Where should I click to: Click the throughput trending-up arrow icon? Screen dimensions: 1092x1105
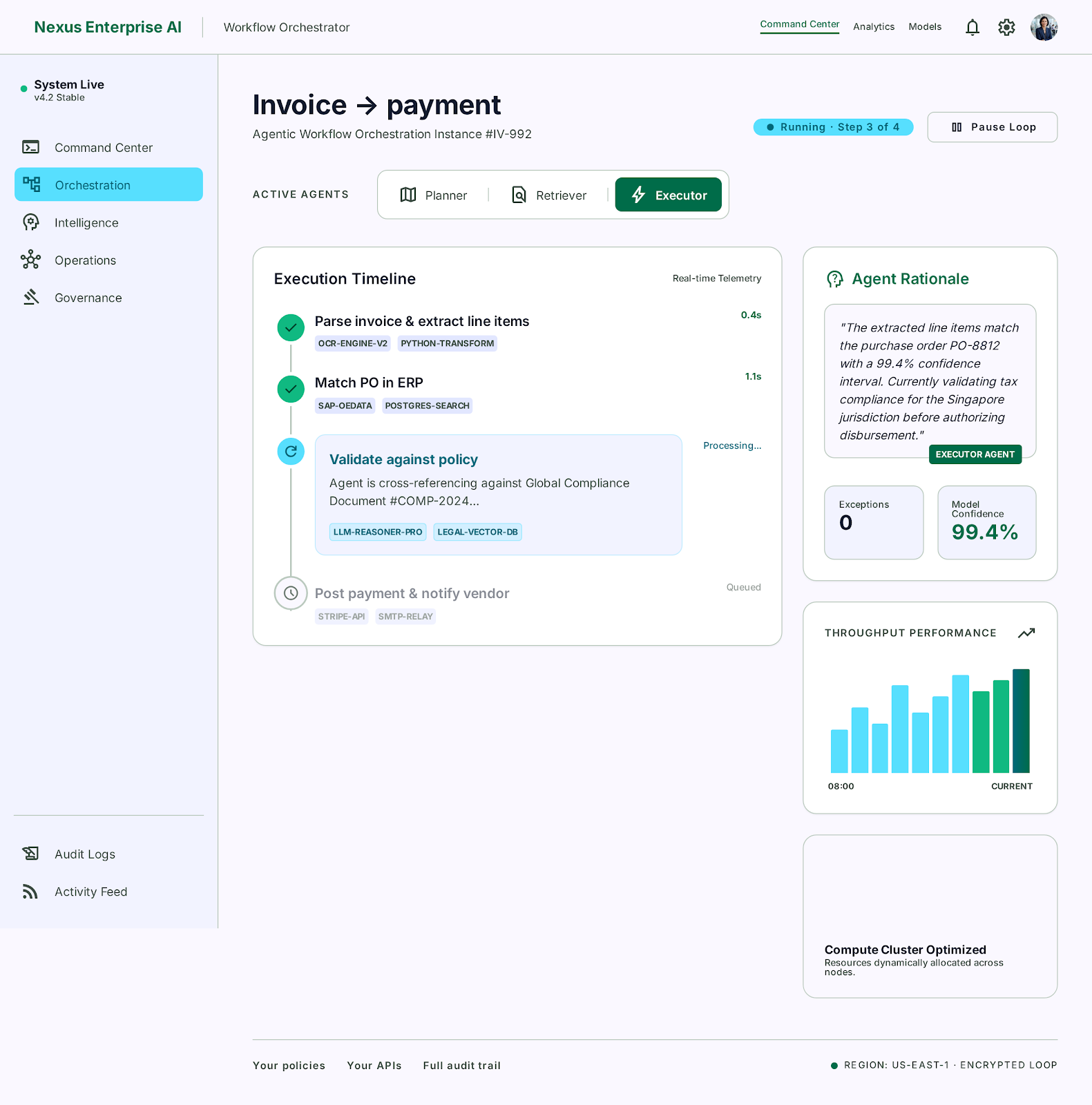(1026, 633)
